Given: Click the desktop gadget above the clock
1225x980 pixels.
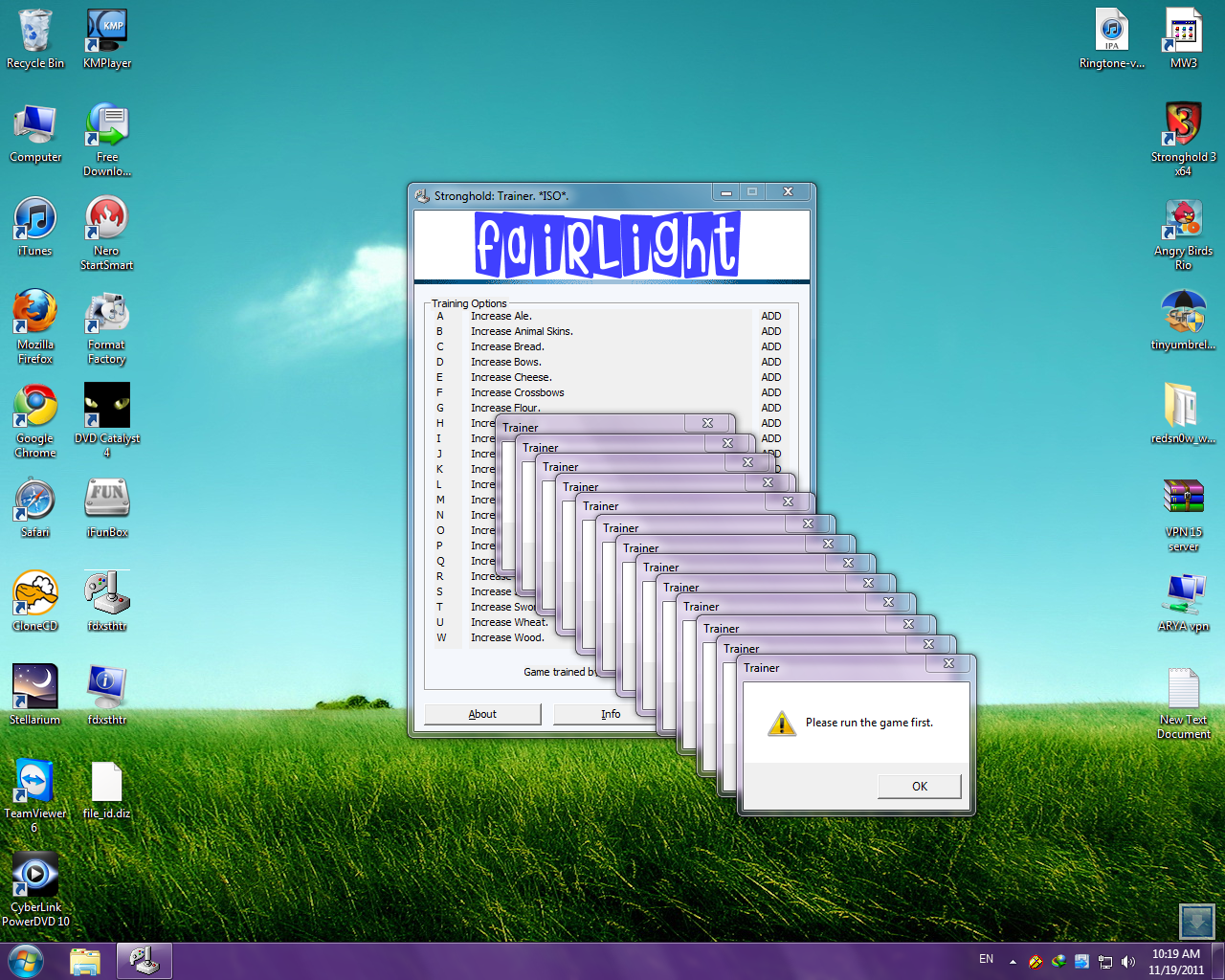Looking at the screenshot, I should [x=1197, y=922].
